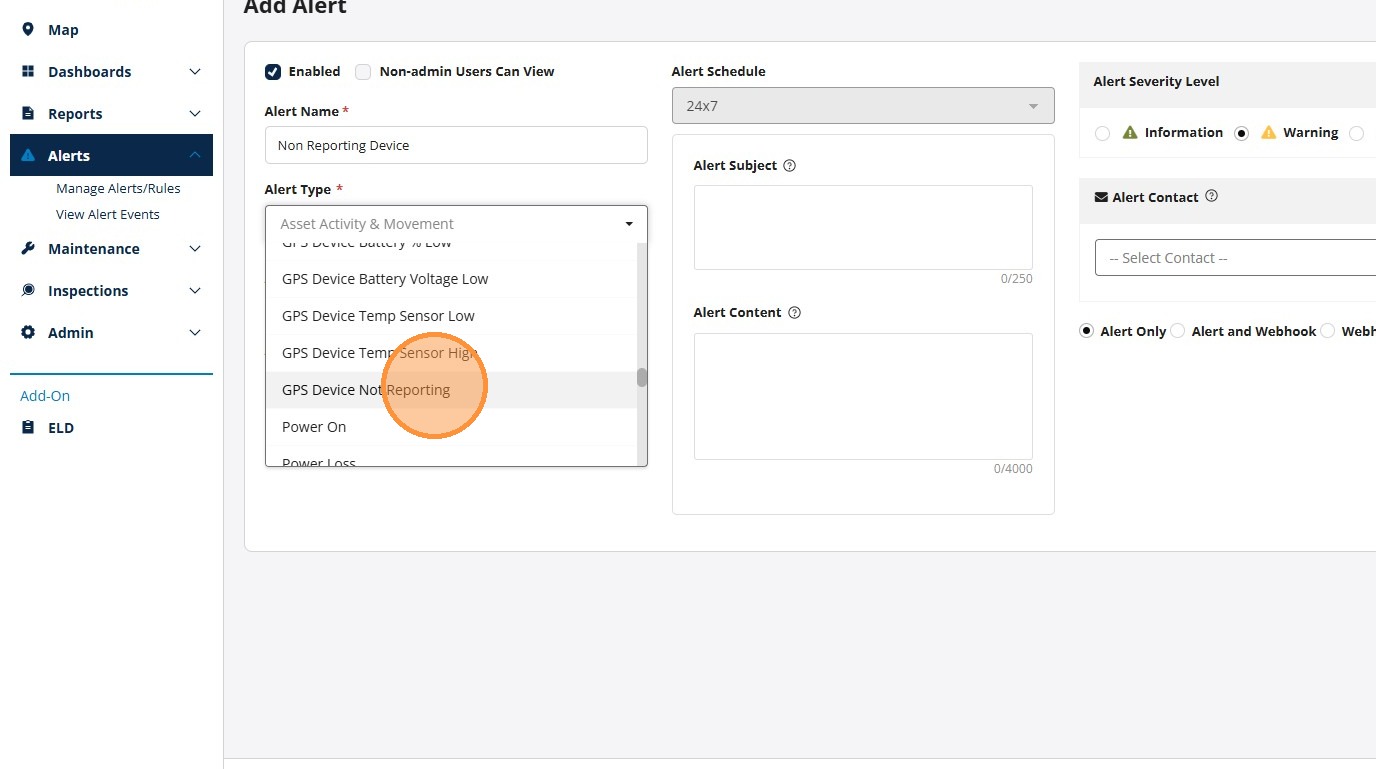1376x769 pixels.
Task: Click the Alert Contact help icon
Action: pos(1212,197)
